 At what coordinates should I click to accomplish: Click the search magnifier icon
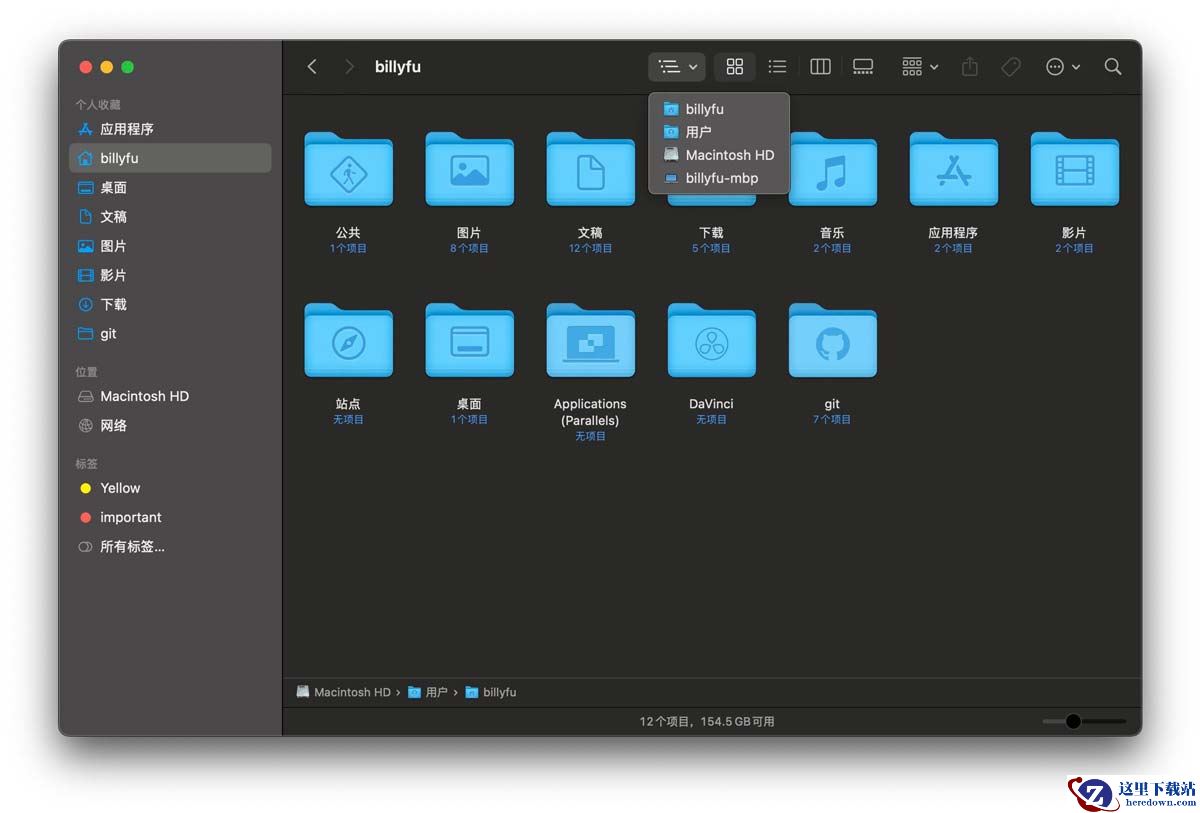point(1112,67)
